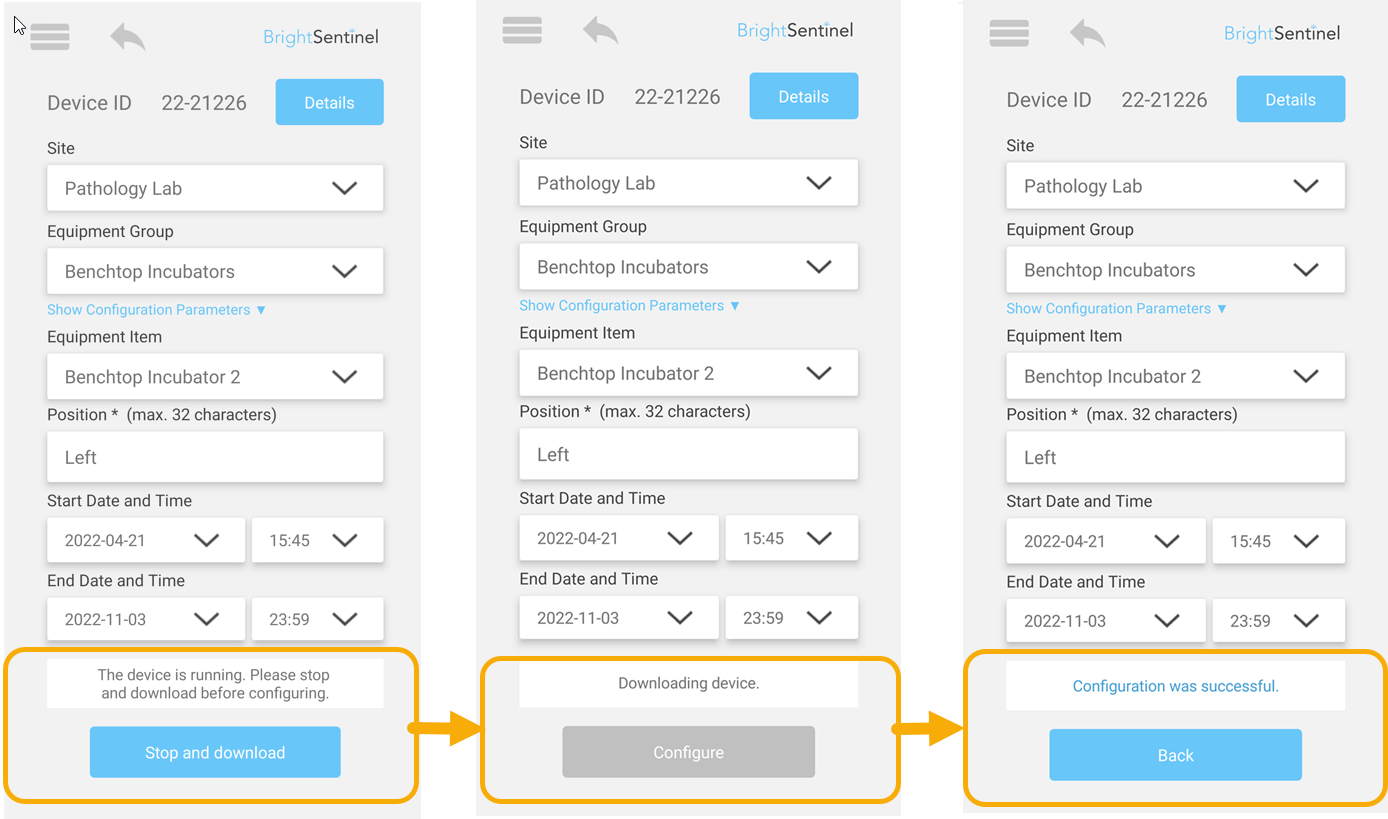Expand Site dropdown in the left screen

[215, 188]
